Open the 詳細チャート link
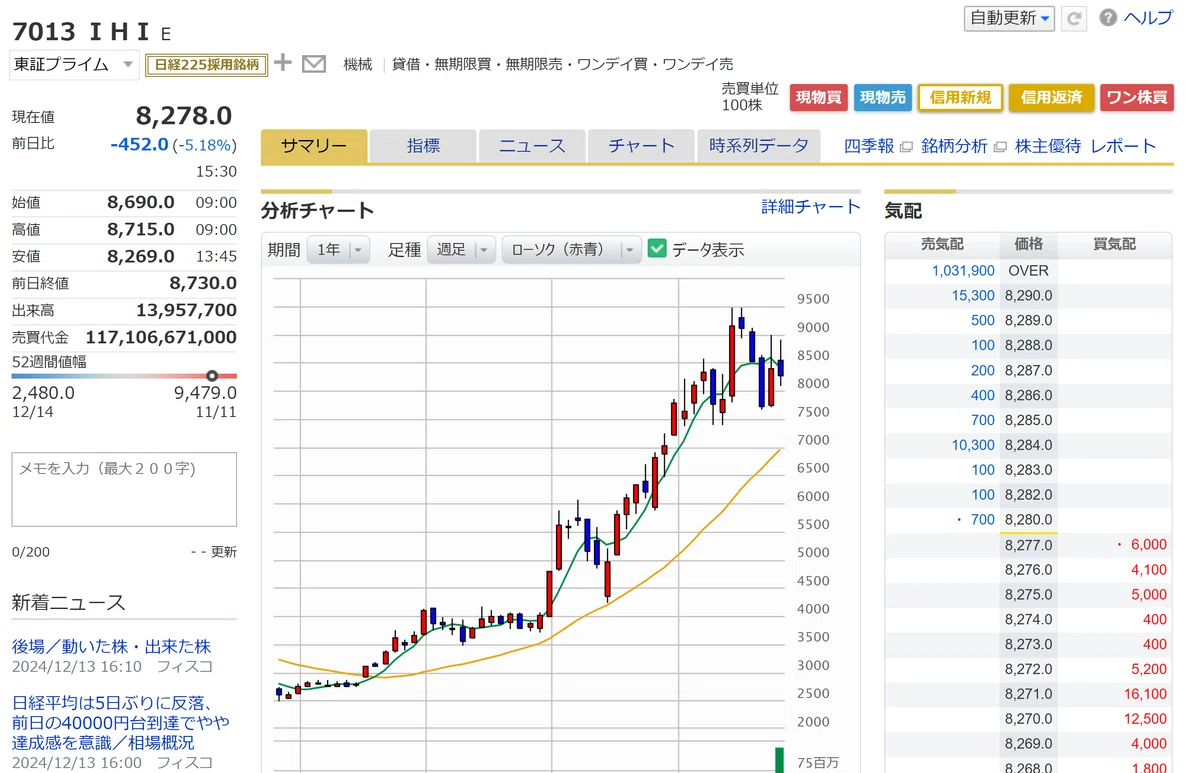The width and height of the screenshot is (1200, 773). (811, 207)
